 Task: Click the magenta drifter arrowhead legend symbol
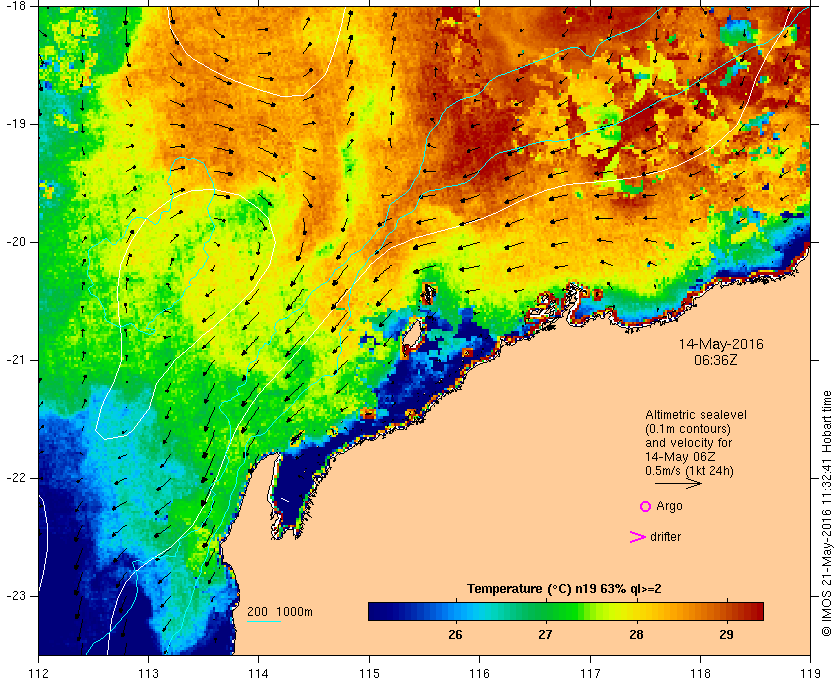point(637,537)
